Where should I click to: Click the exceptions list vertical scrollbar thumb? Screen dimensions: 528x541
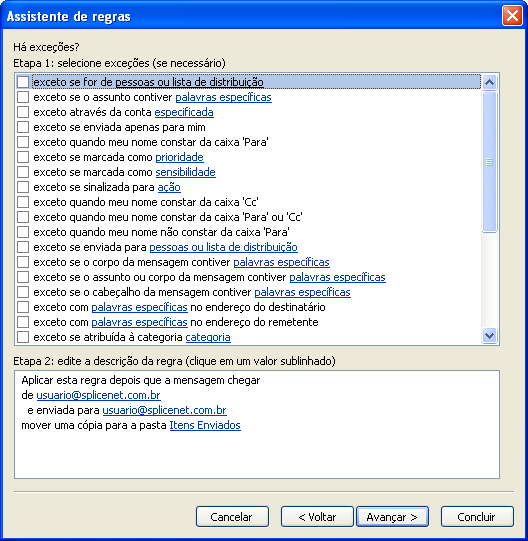pyautogui.click(x=489, y=162)
